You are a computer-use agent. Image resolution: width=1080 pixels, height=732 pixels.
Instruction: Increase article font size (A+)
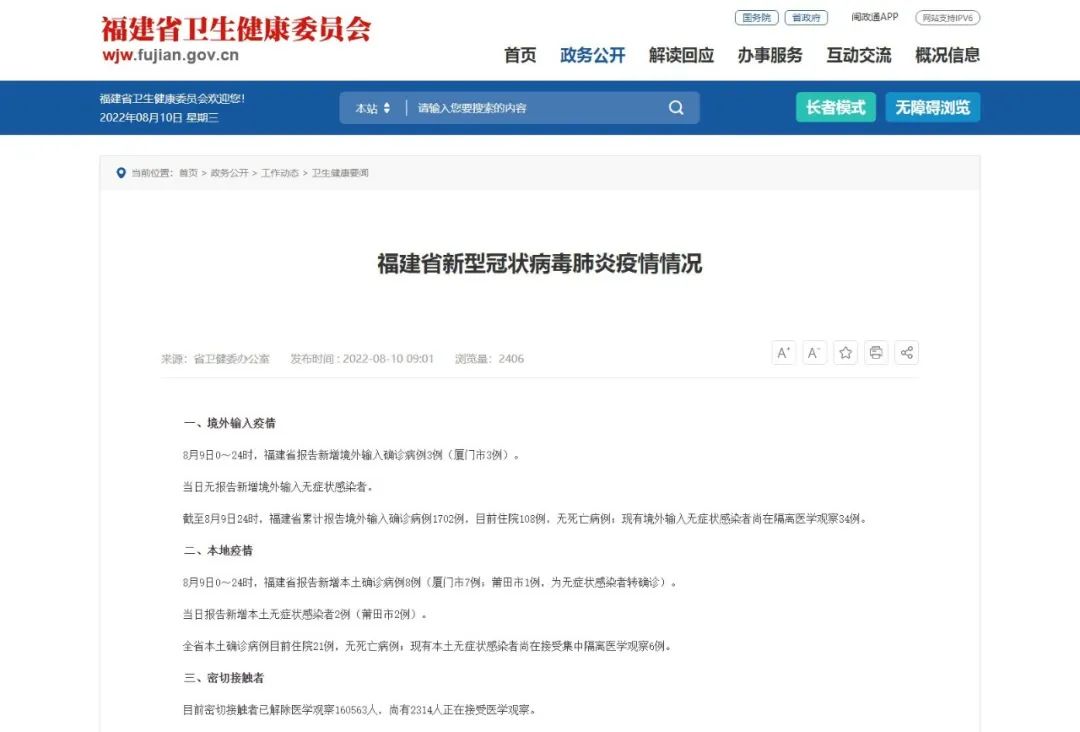784,353
